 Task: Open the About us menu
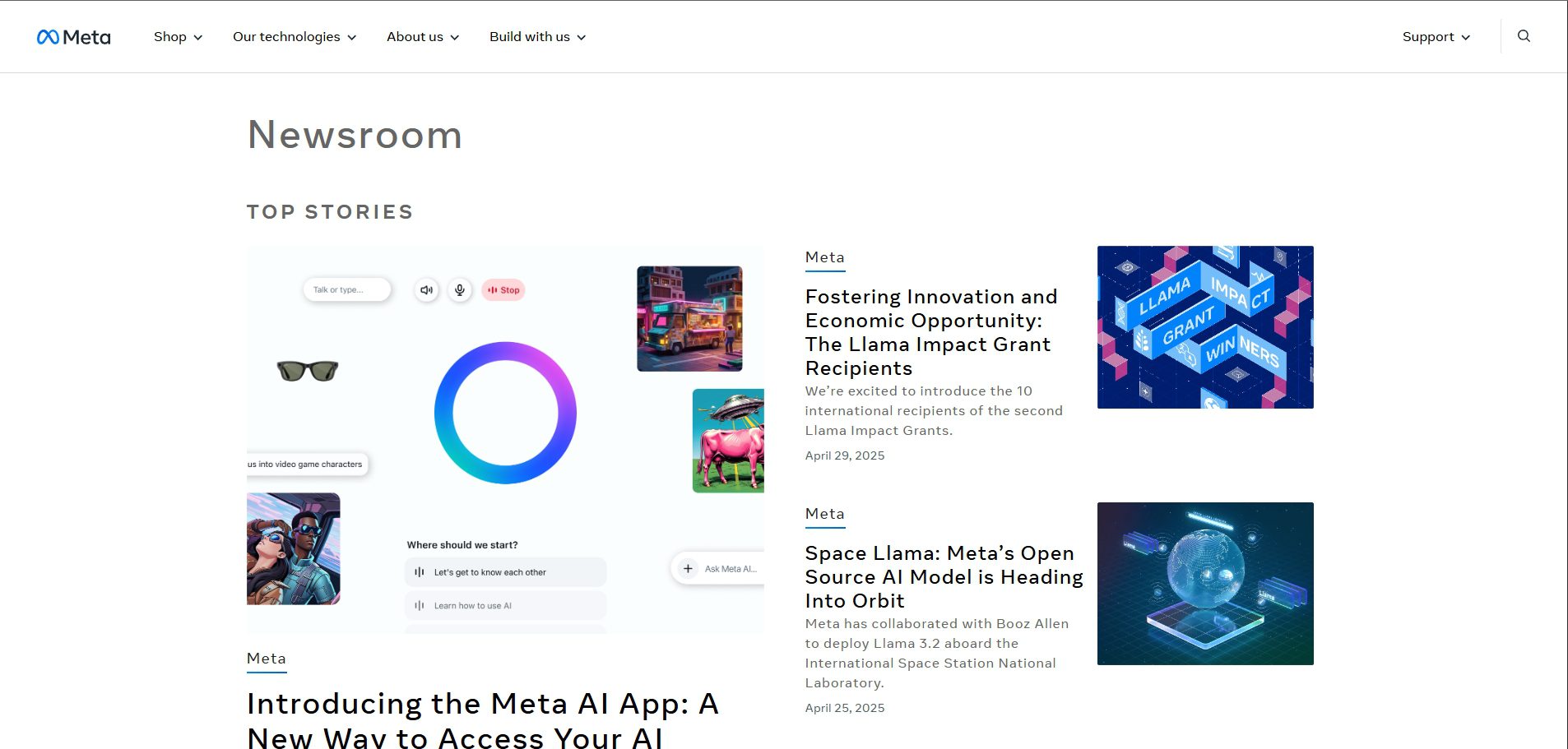[423, 37]
